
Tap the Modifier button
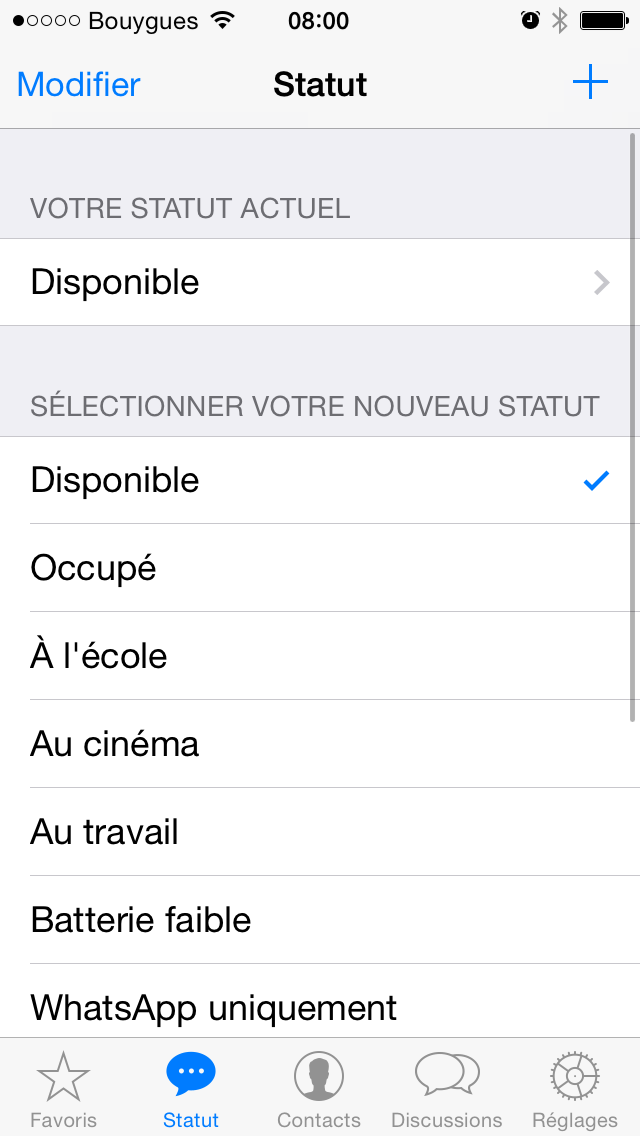pos(79,84)
